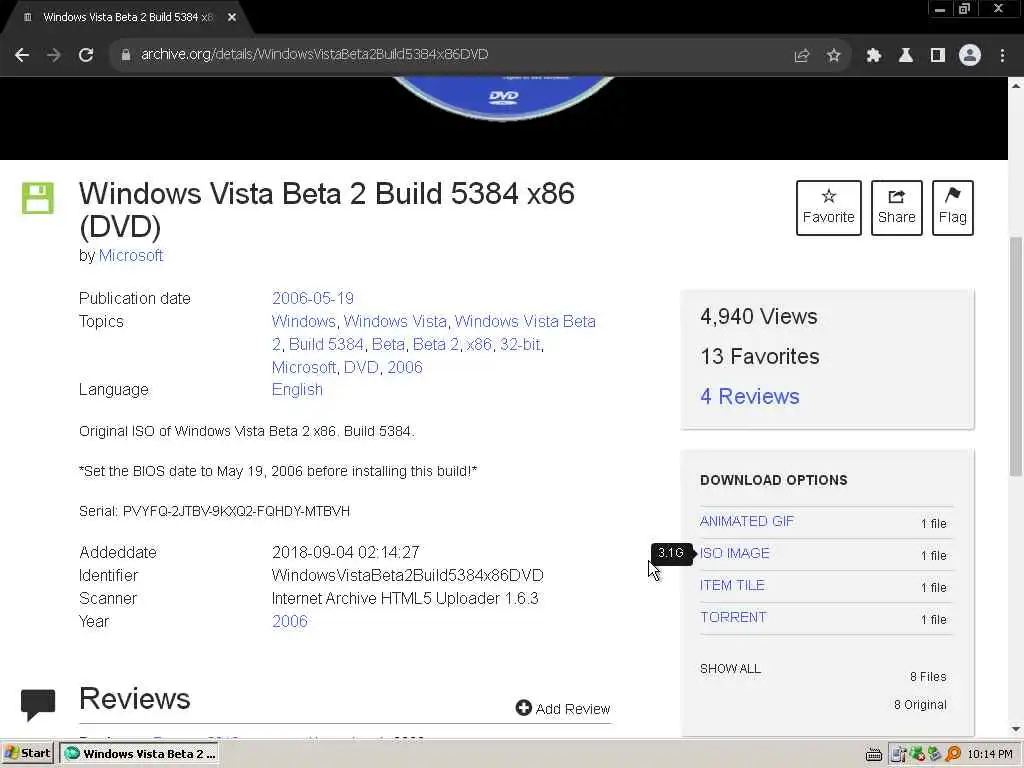Flag this item
Image resolution: width=1024 pixels, height=768 pixels.
[952, 208]
